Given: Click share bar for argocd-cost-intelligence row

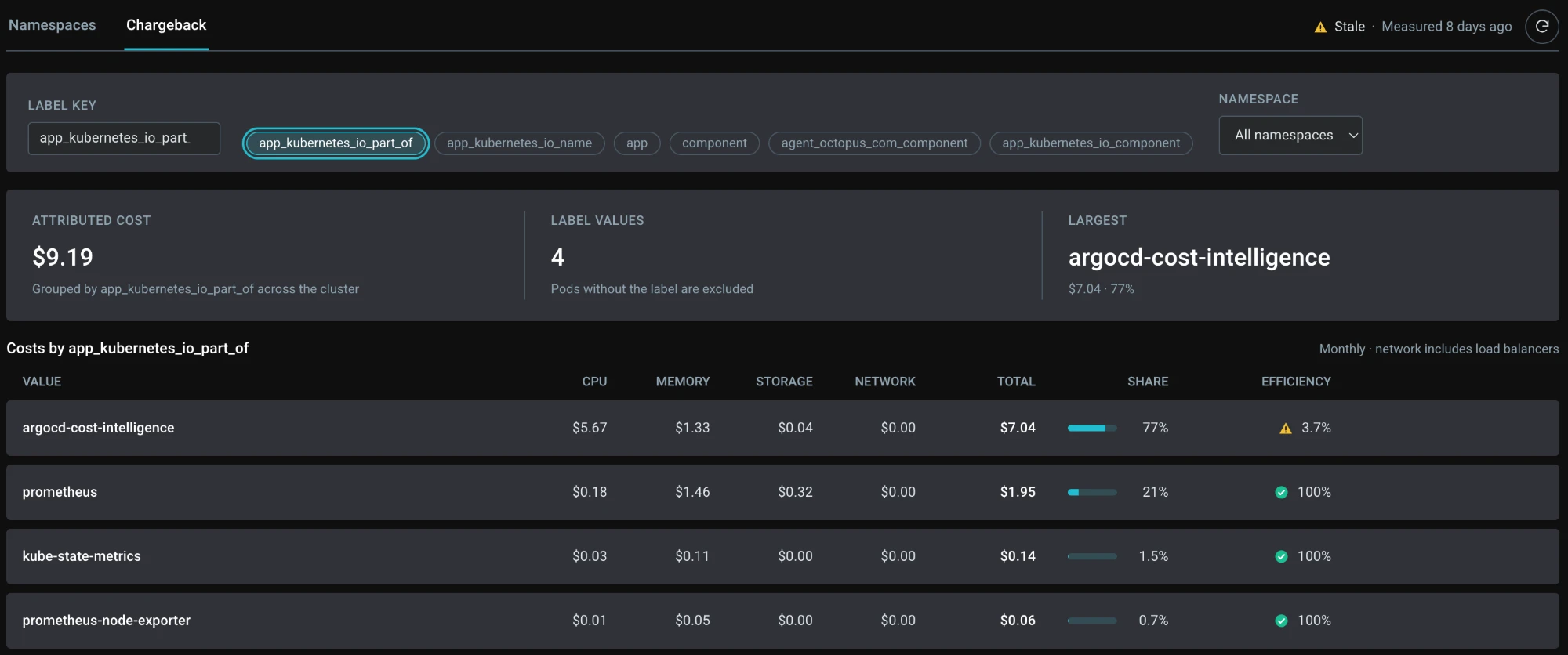Looking at the screenshot, I should pos(1092,429).
